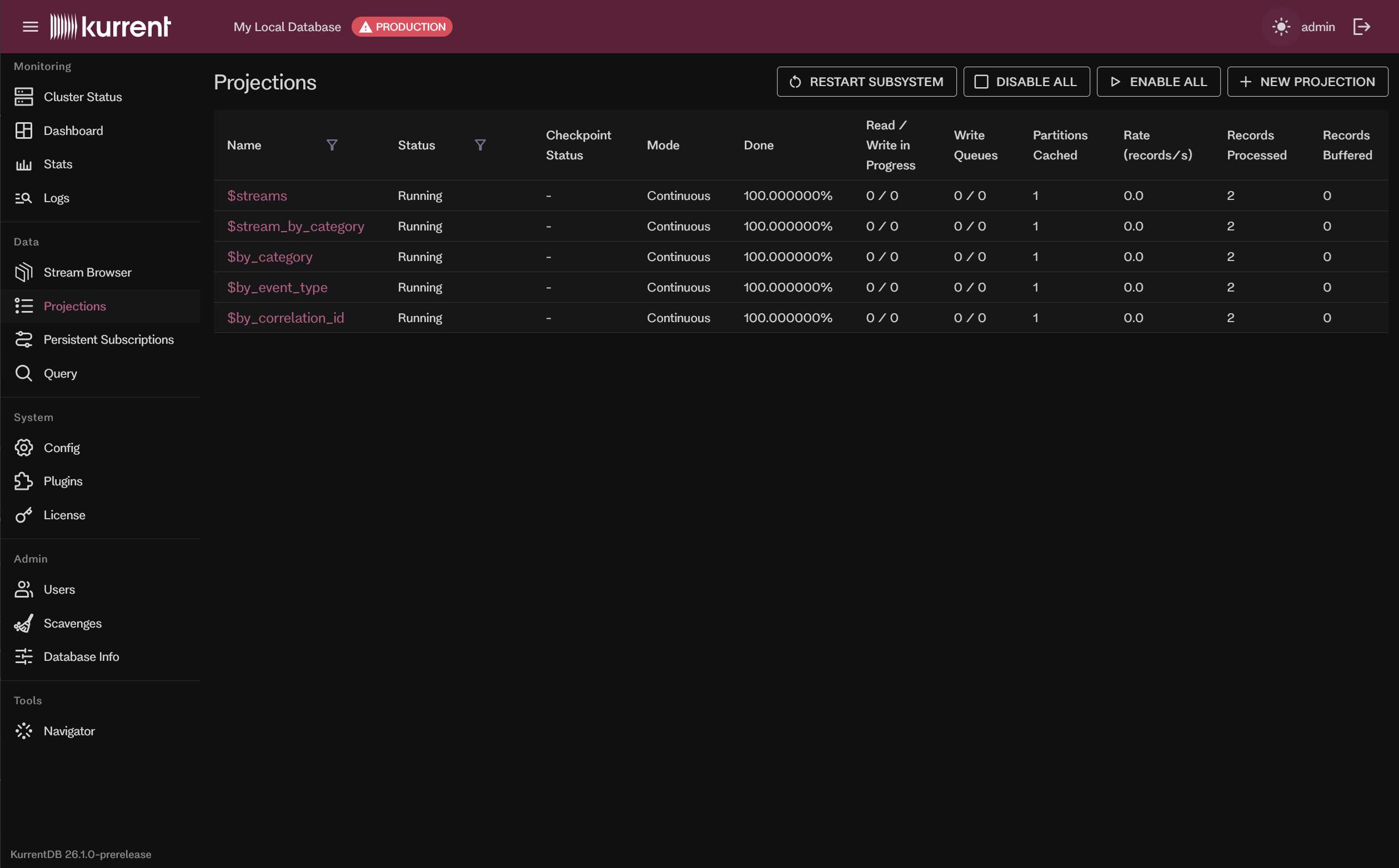This screenshot has width=1399, height=868.
Task: Open License key icon
Action: click(23, 515)
